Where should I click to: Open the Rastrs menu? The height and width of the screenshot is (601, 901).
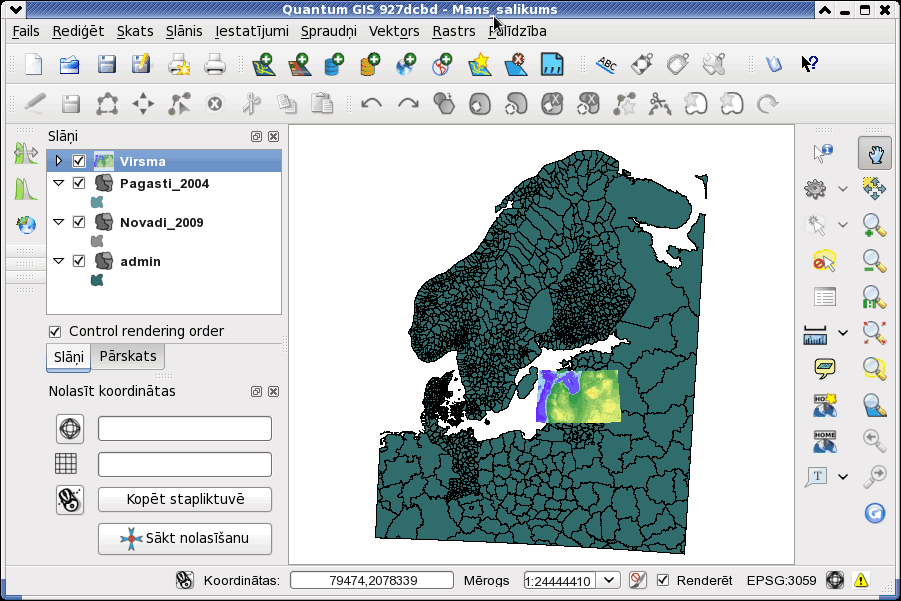tap(453, 31)
